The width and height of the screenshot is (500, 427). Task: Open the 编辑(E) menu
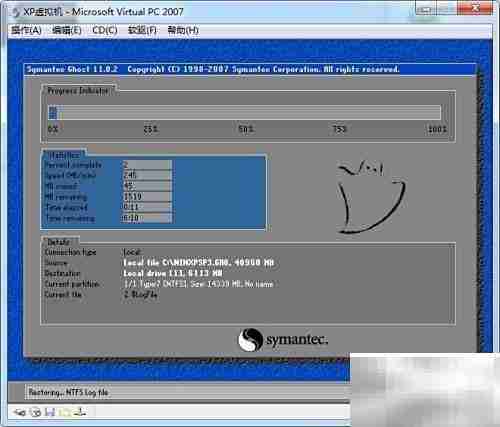click(67, 30)
